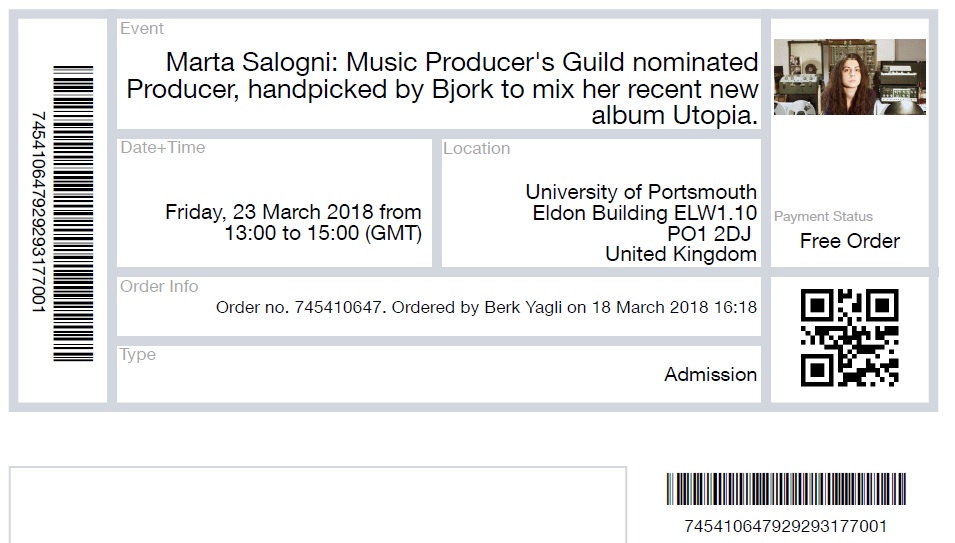This screenshot has width=955, height=543.
Task: Click the "Admission" ticket type text
Action: (x=710, y=375)
